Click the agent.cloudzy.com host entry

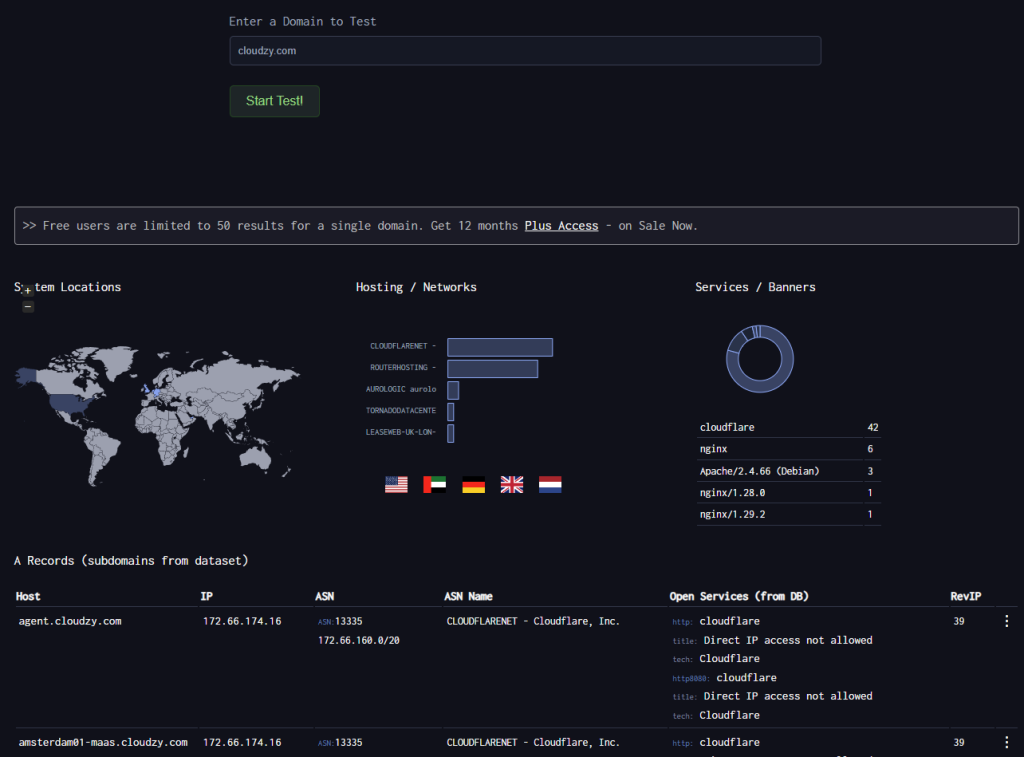click(70, 621)
